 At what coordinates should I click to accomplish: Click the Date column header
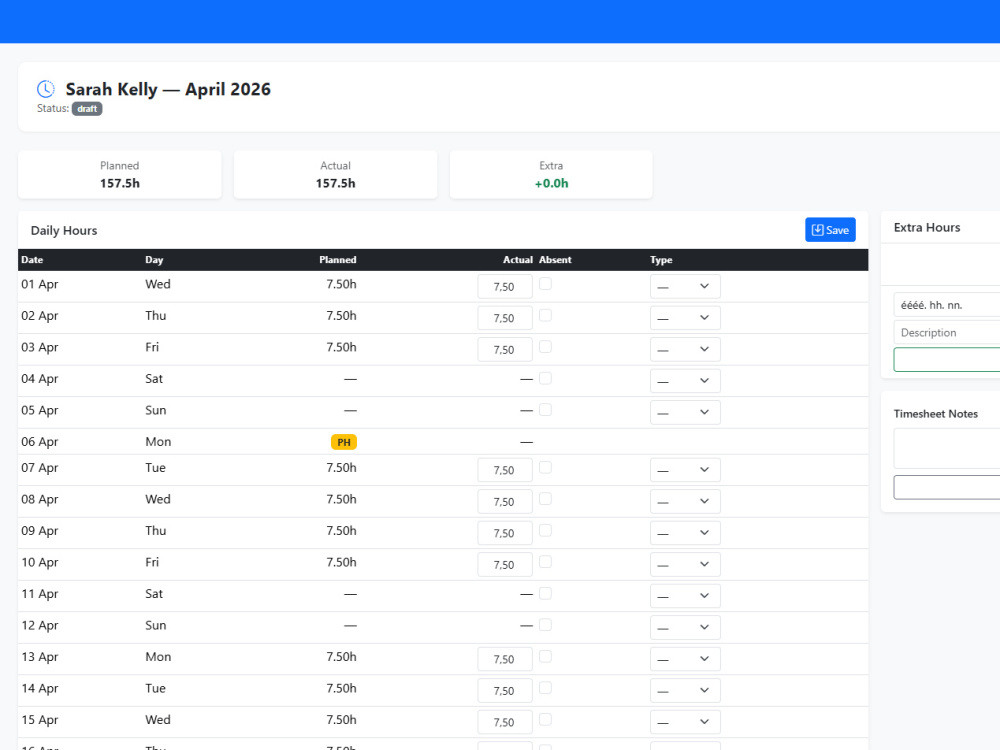tap(32, 260)
